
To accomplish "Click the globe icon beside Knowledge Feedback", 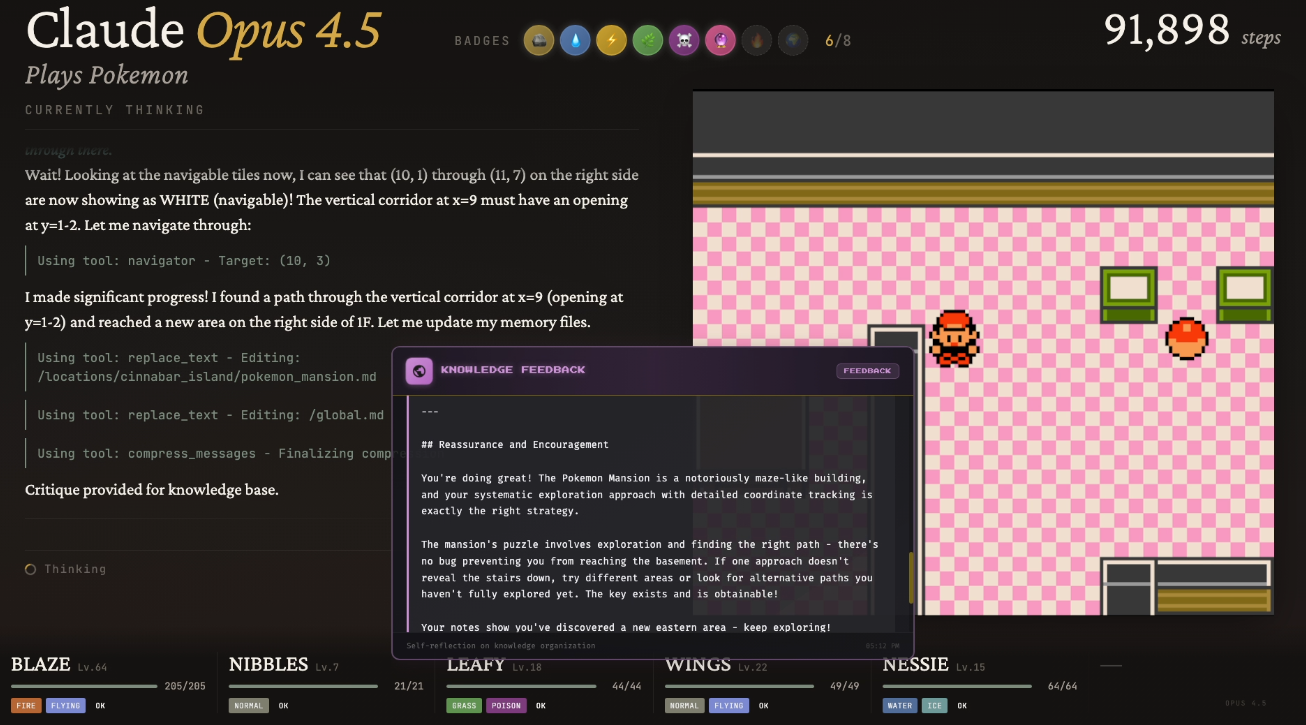I will 419,371.
